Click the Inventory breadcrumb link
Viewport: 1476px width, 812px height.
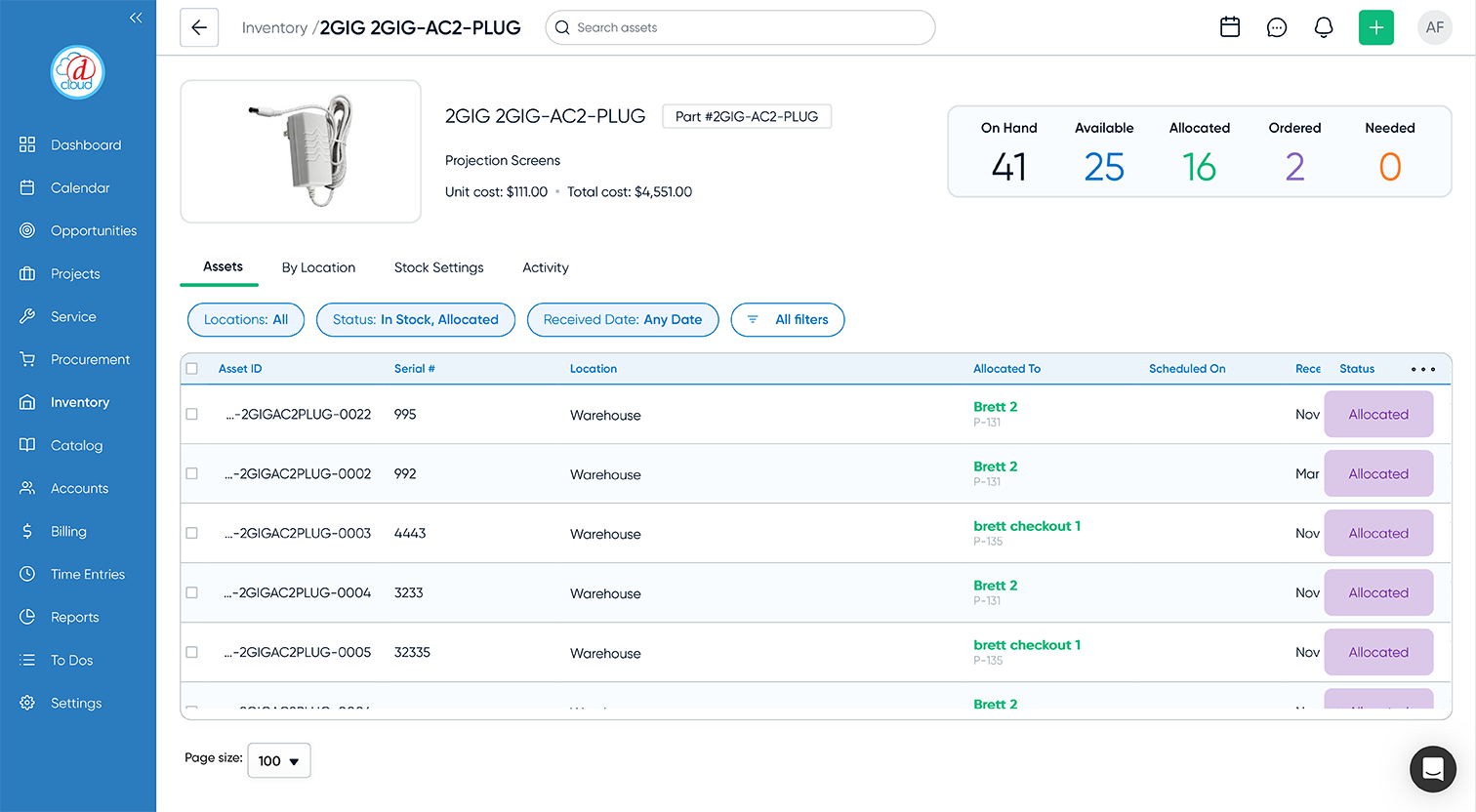(x=274, y=28)
